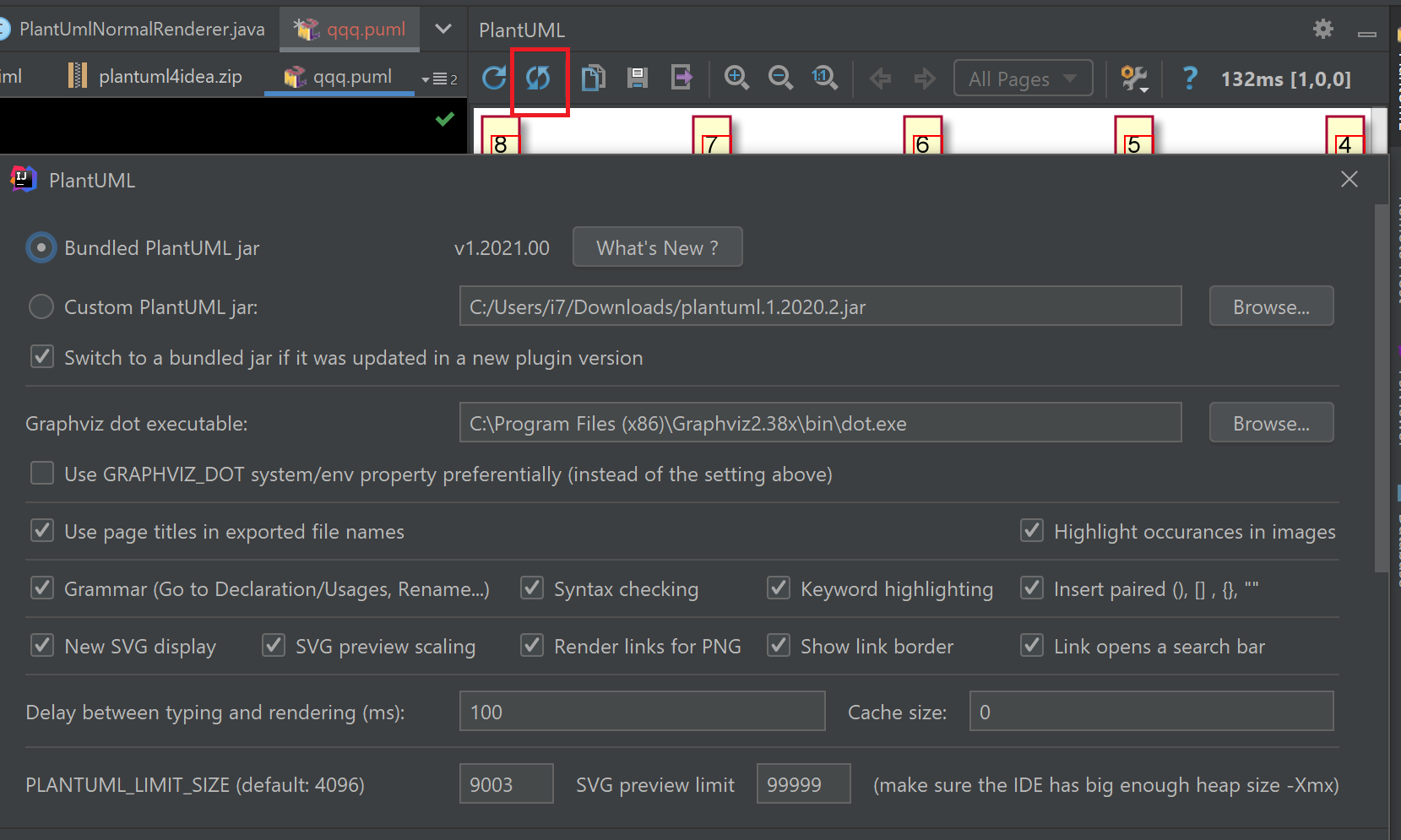Browse for a custom PlantUML jar
Screen dimensions: 1401x840
pyautogui.click(x=1271, y=306)
